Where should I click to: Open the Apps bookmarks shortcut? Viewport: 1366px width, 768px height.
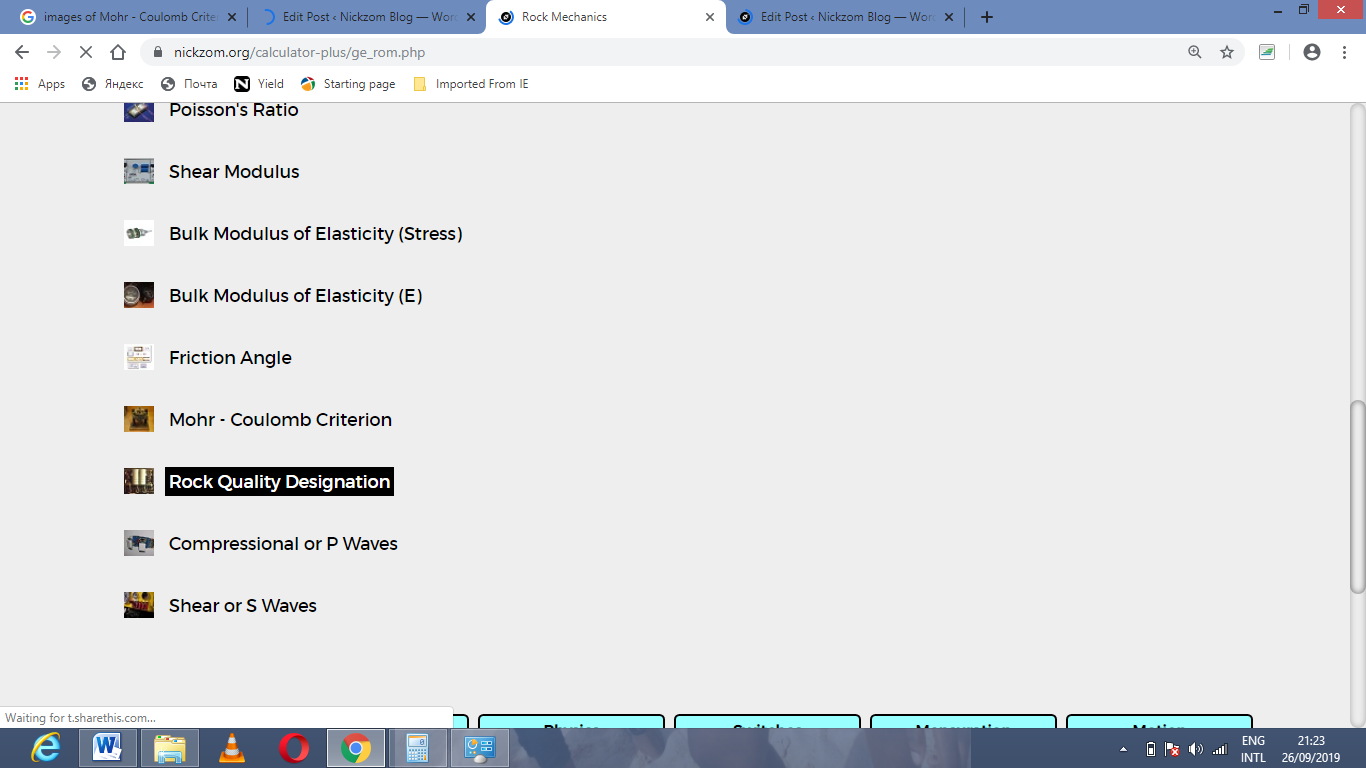[x=40, y=84]
